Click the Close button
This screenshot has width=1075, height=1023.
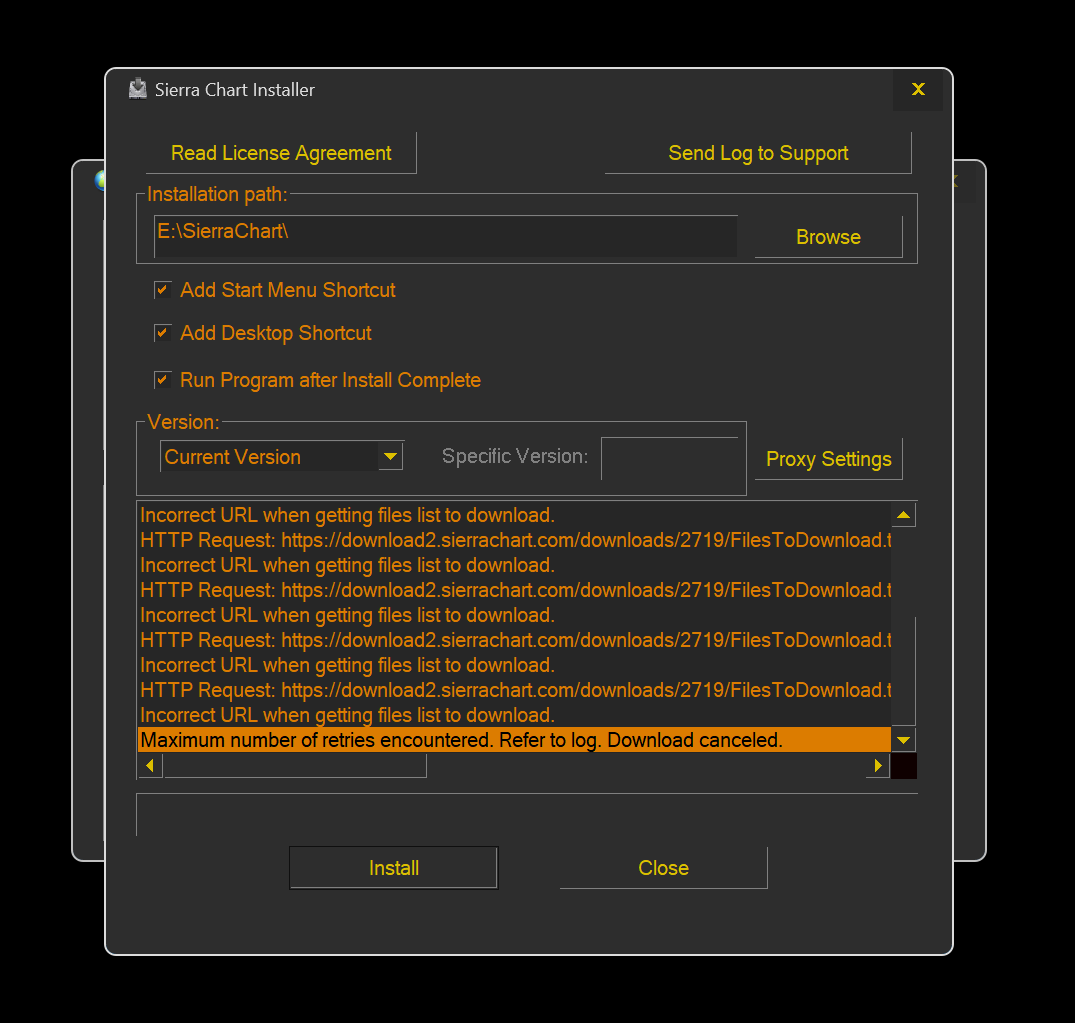pyautogui.click(x=663, y=868)
